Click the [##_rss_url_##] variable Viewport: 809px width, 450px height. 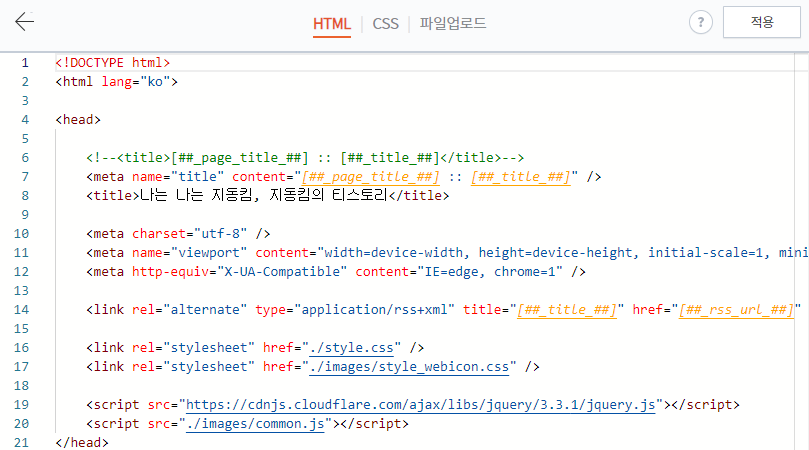[736, 310]
